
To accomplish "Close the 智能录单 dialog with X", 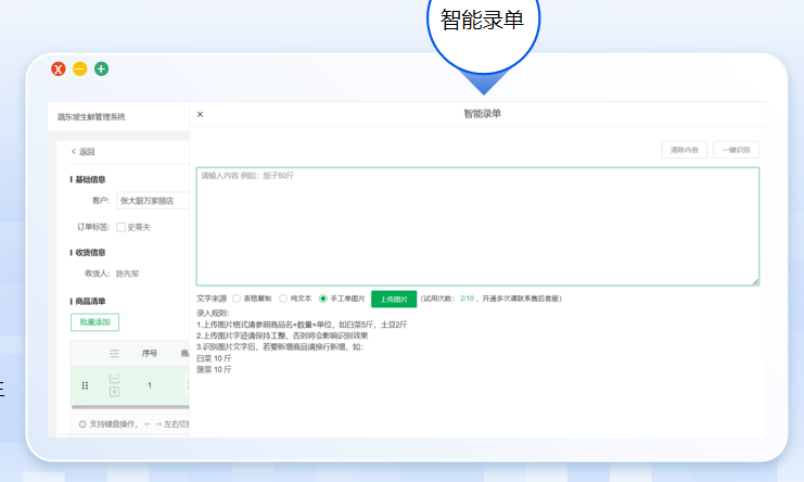I will coord(200,114).
